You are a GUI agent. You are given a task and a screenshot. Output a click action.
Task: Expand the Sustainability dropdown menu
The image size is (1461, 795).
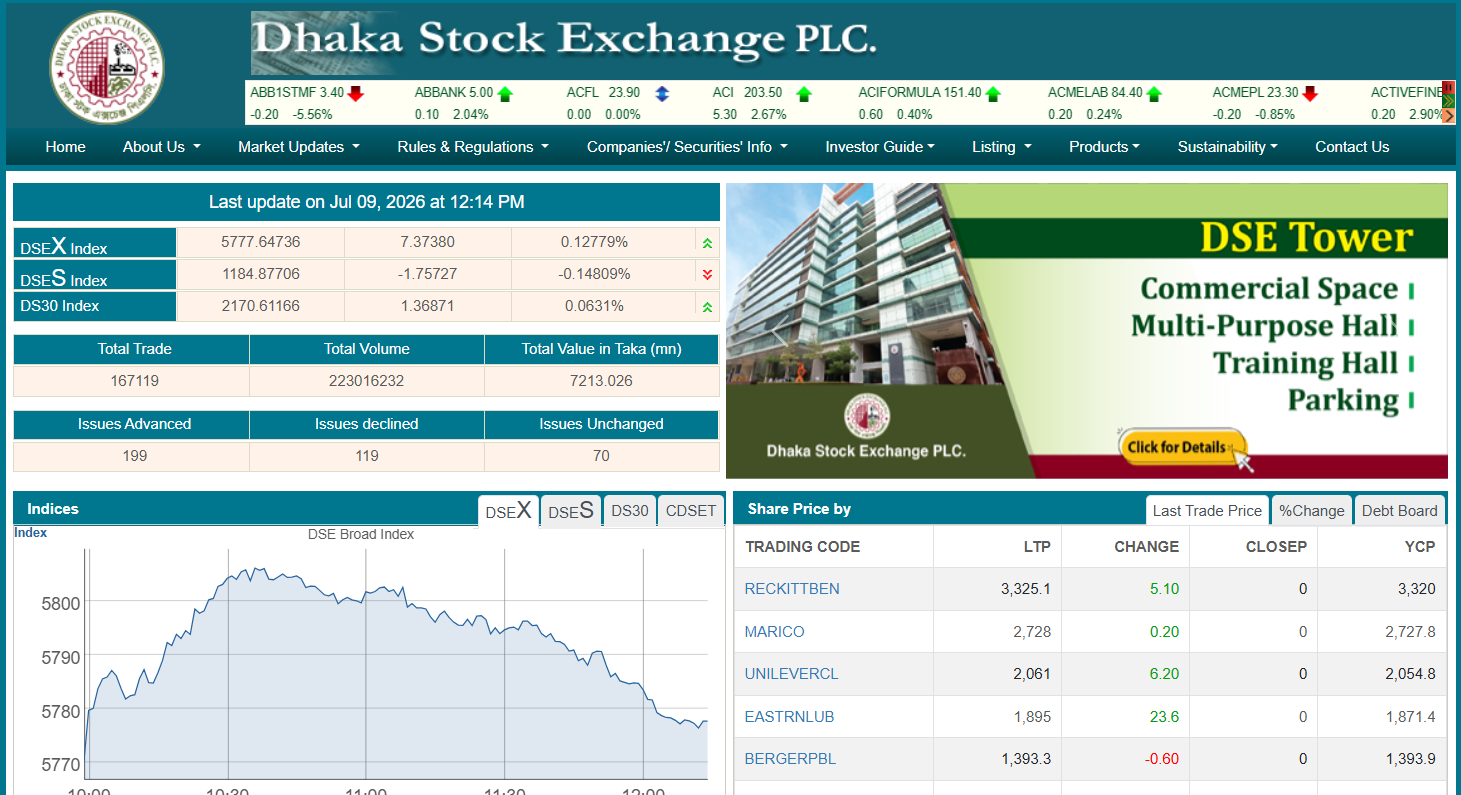point(1228,147)
